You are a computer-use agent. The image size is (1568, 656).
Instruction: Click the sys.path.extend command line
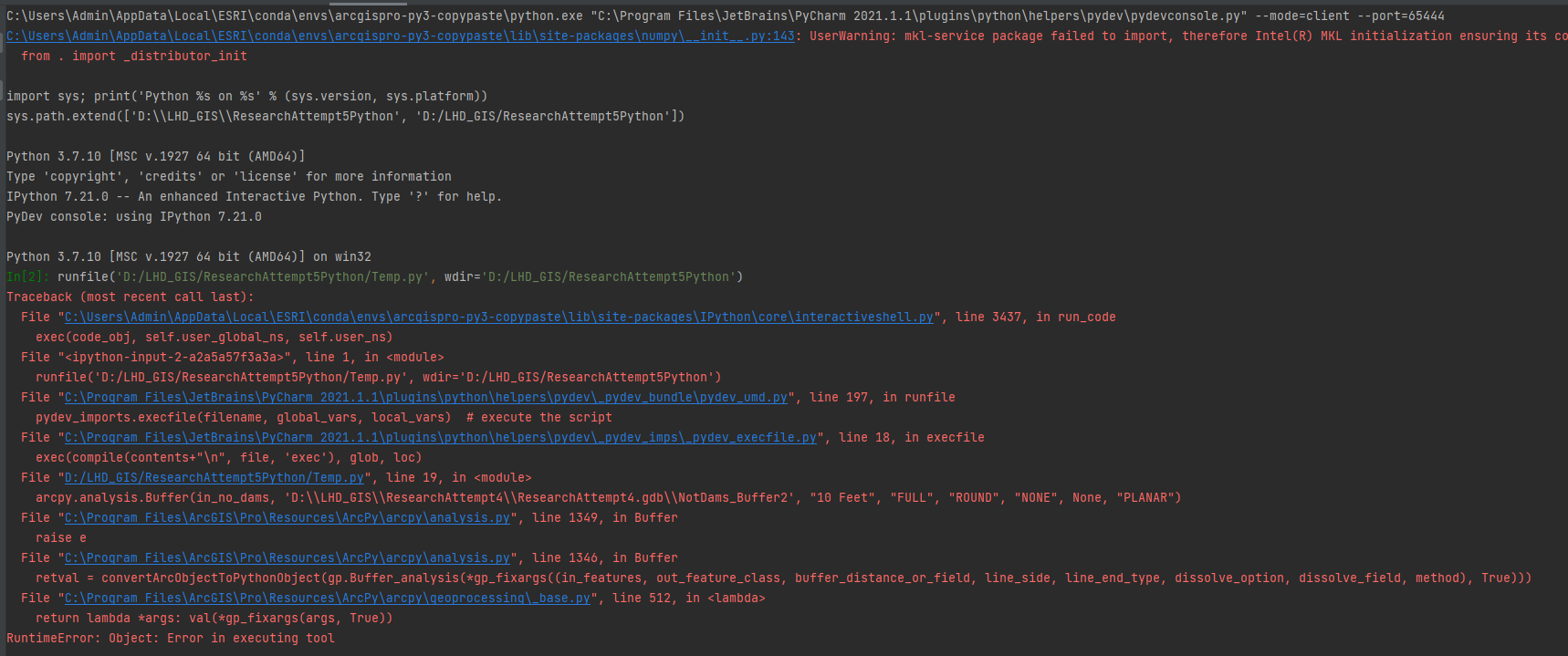click(345, 116)
